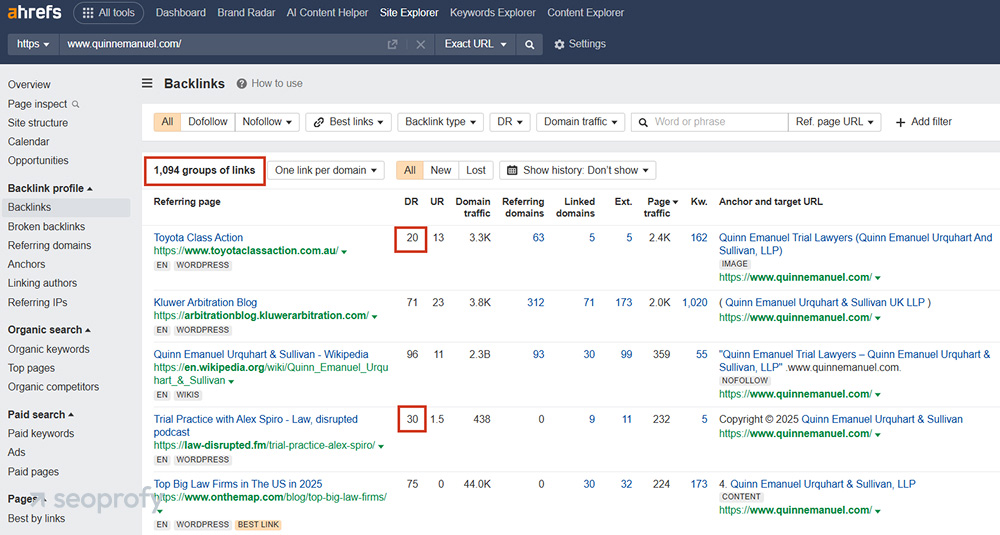1000x535 pixels.
Task: Open Referring domains report
Action: click(x=49, y=246)
